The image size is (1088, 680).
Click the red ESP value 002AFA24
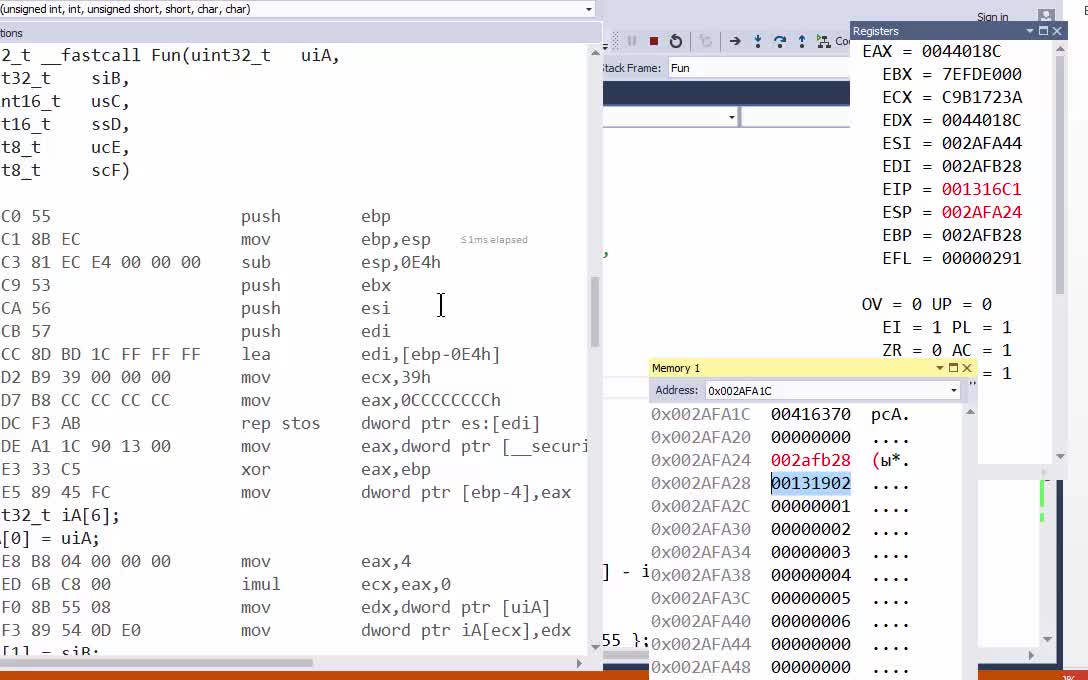coord(981,212)
